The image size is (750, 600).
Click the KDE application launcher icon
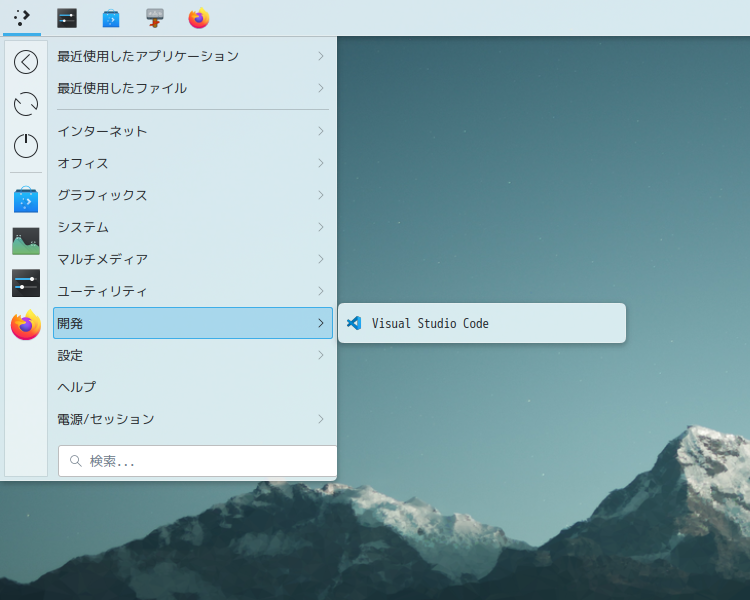click(22, 18)
